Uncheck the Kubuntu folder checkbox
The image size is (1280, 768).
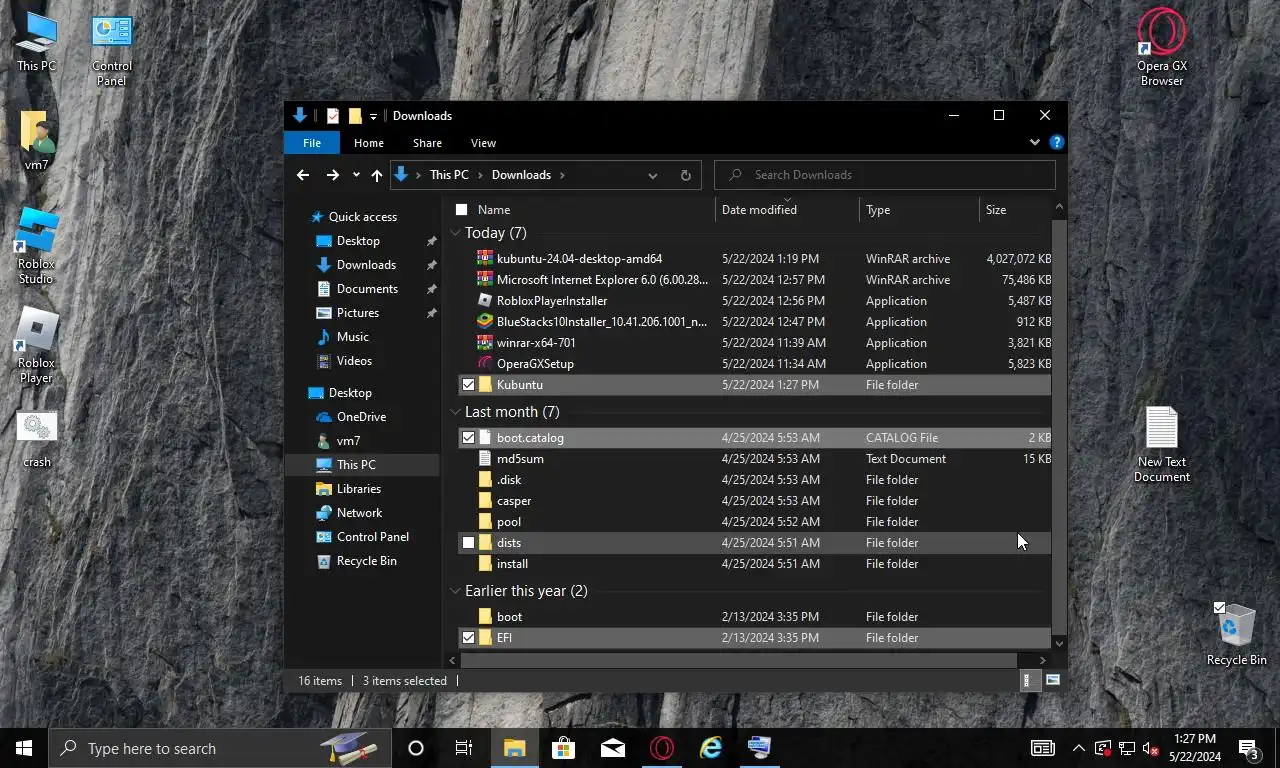pyautogui.click(x=468, y=385)
